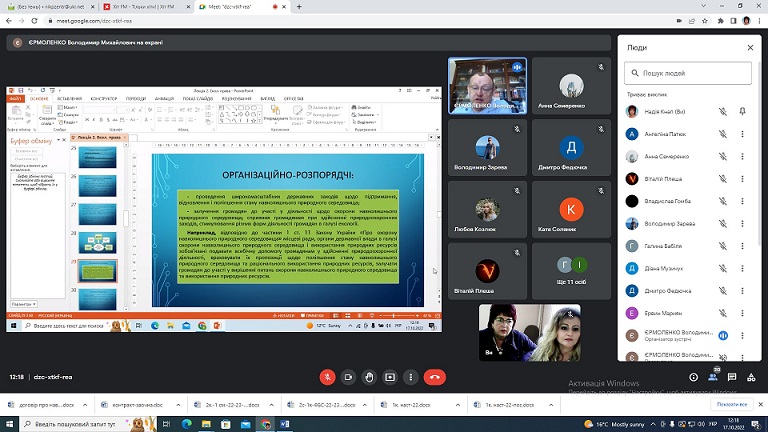Screen dimensions: 768x432
Task: Open options for контракт-заочна.doc download
Action: point(178,405)
